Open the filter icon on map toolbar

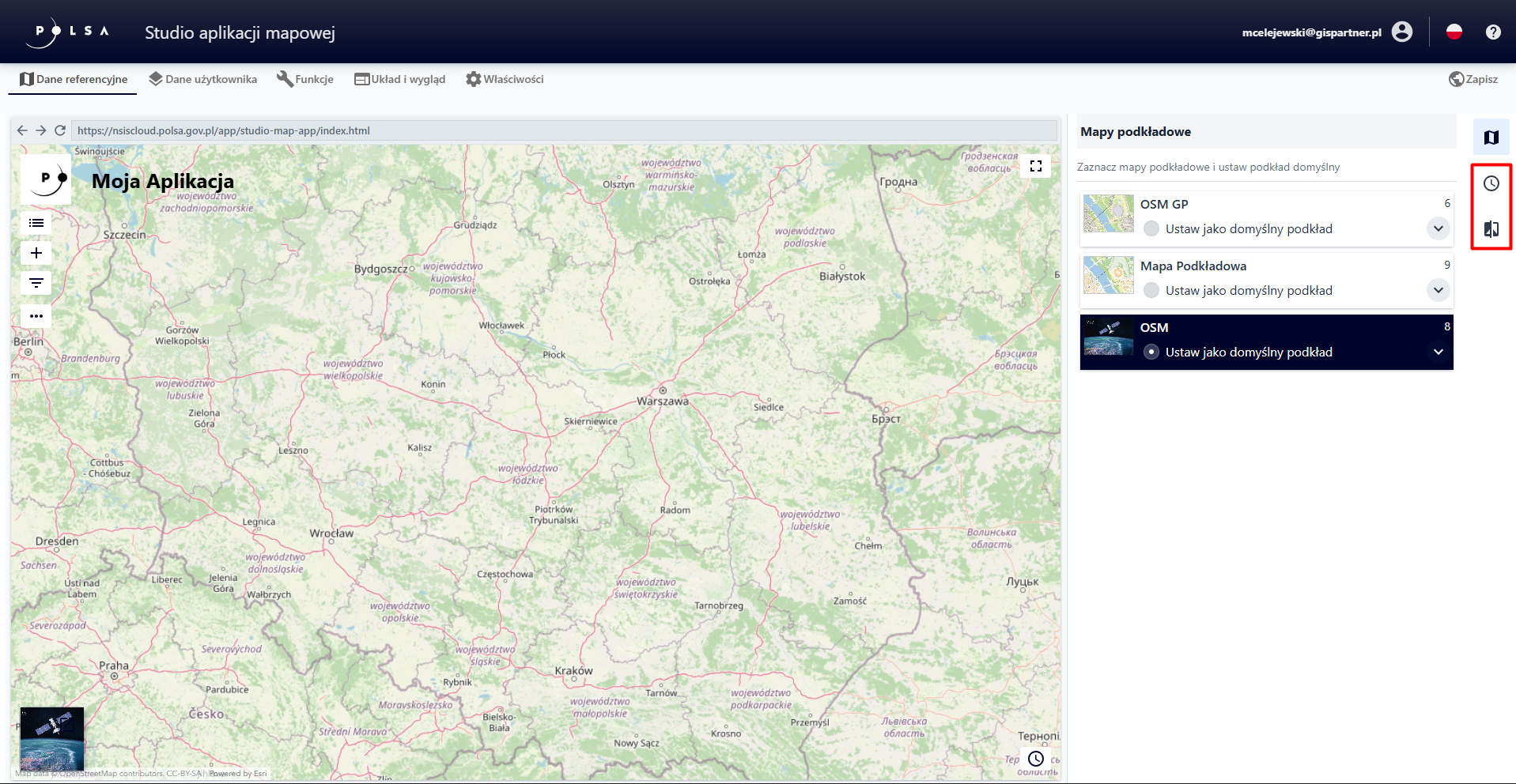coord(36,283)
